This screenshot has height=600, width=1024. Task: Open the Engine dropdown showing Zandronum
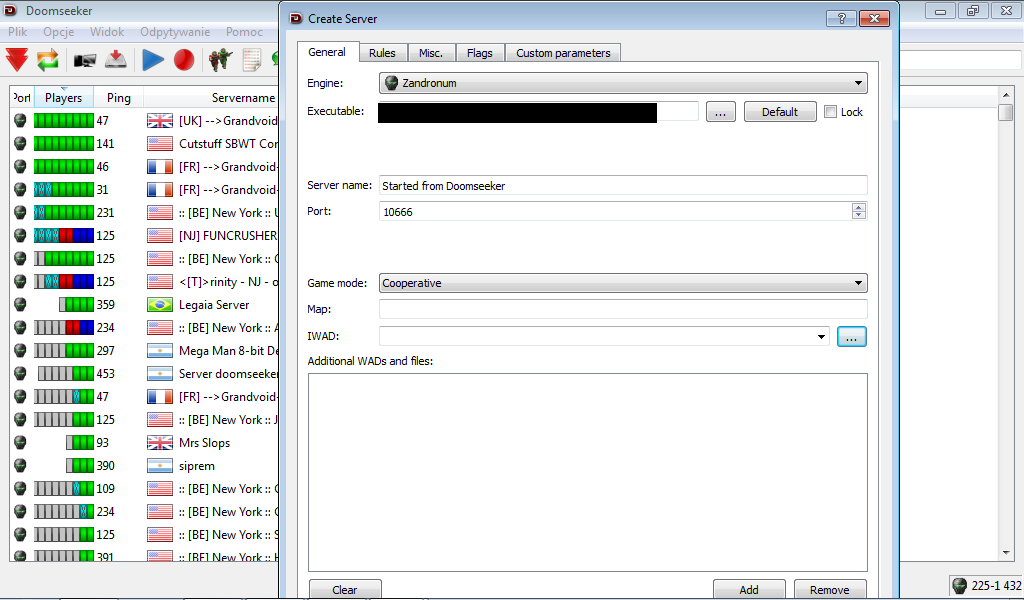[622, 83]
